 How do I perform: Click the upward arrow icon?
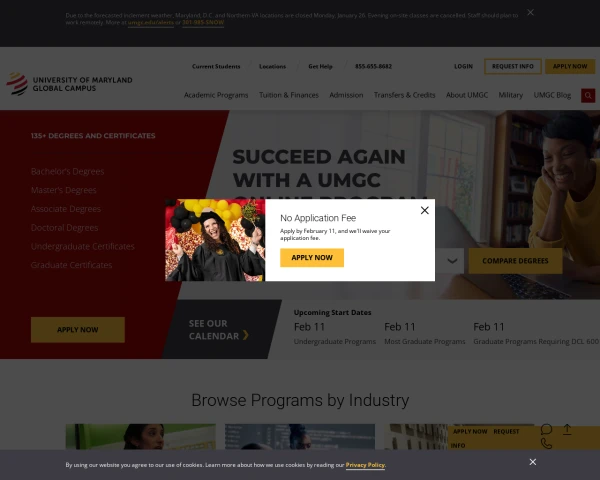(x=567, y=429)
